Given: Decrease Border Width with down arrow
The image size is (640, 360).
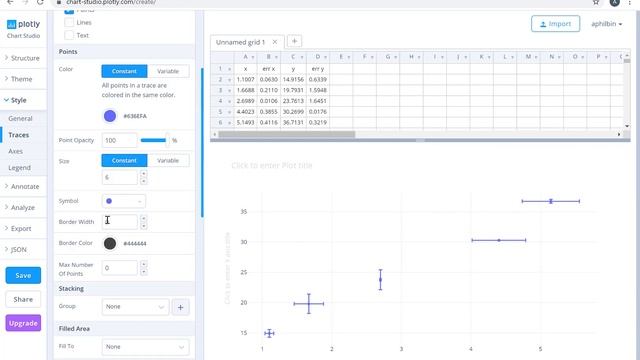Looking at the screenshot, I should coord(144,226).
